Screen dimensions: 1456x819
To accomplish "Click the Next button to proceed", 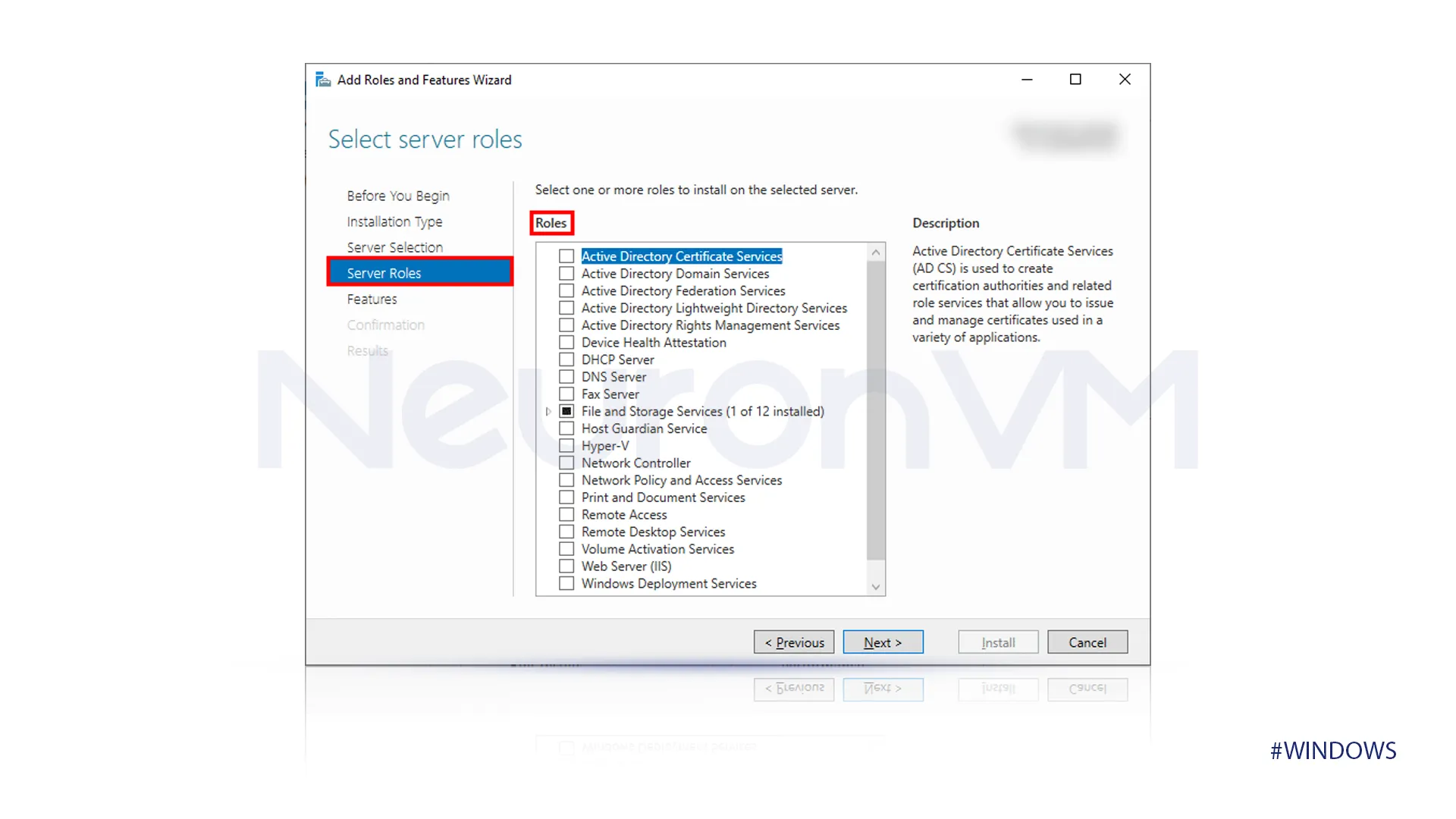I will tap(882, 642).
